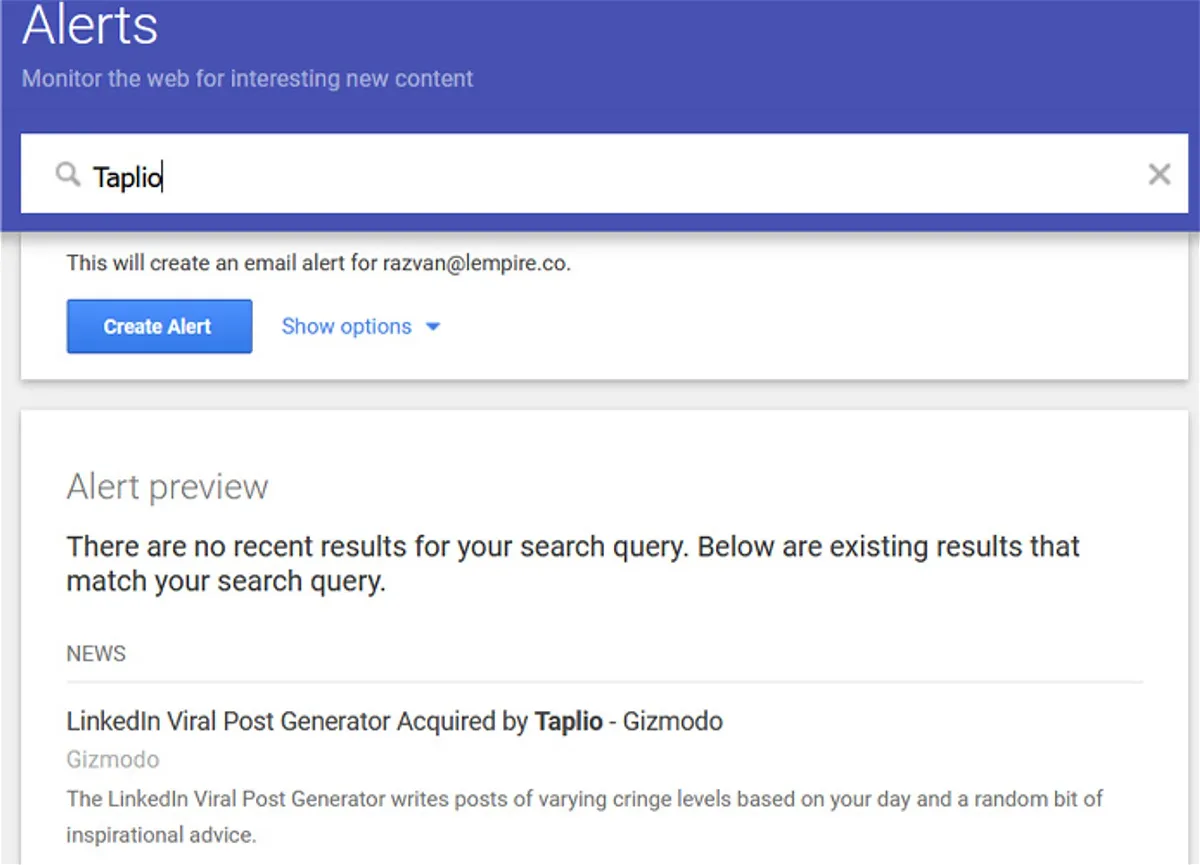Open the Show options link
1200x865 pixels.
pos(346,326)
